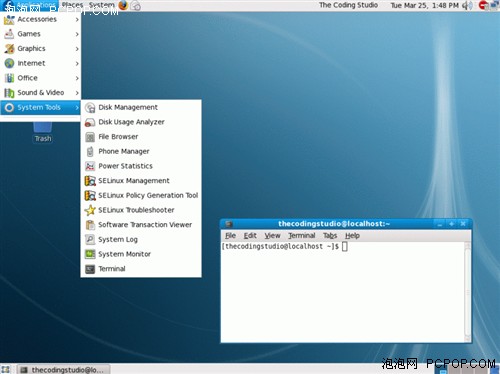Click the Show Desktop button in bottom panel
The image size is (500, 374).
[5, 369]
